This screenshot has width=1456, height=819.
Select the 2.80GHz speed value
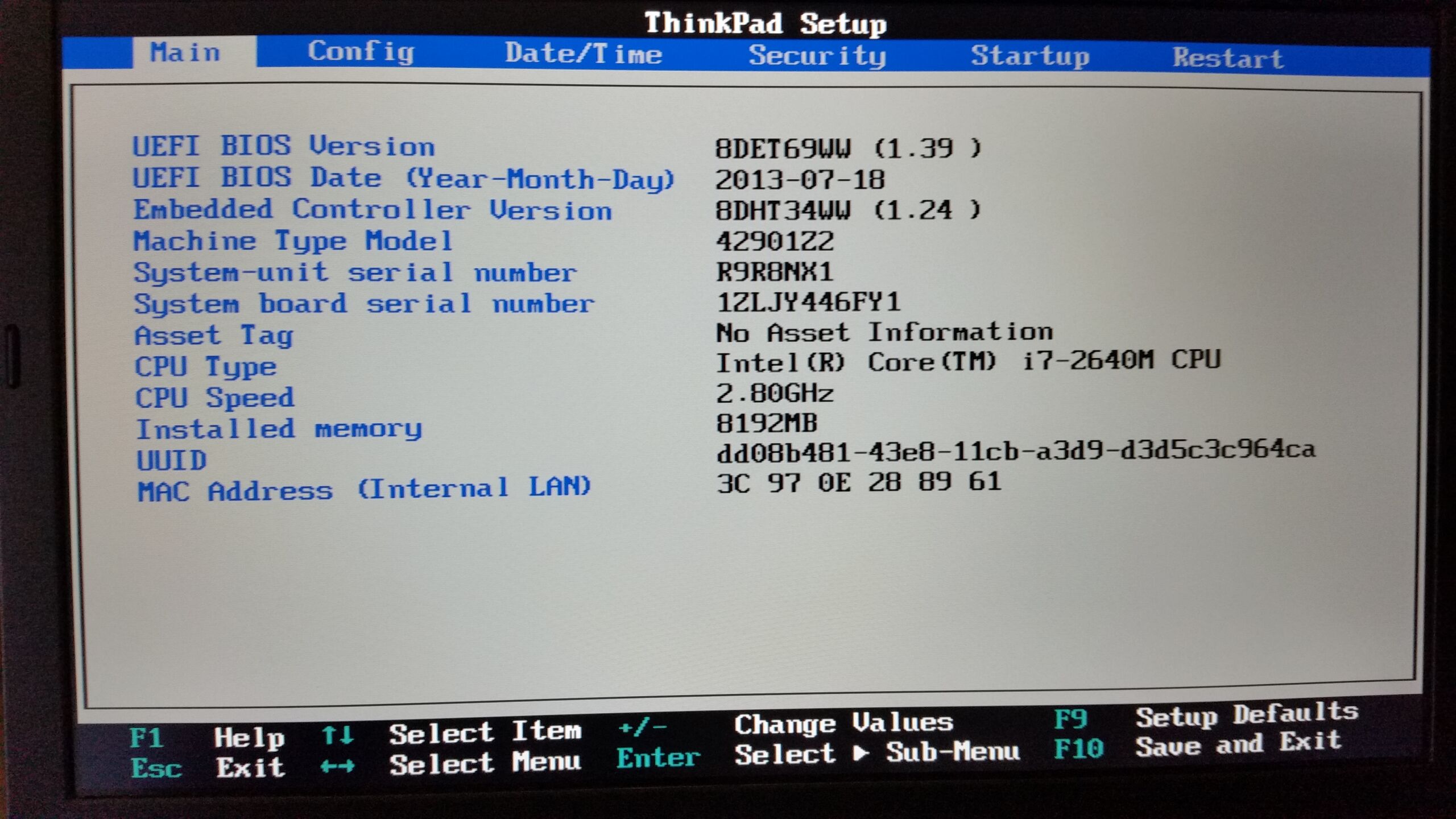tap(775, 394)
